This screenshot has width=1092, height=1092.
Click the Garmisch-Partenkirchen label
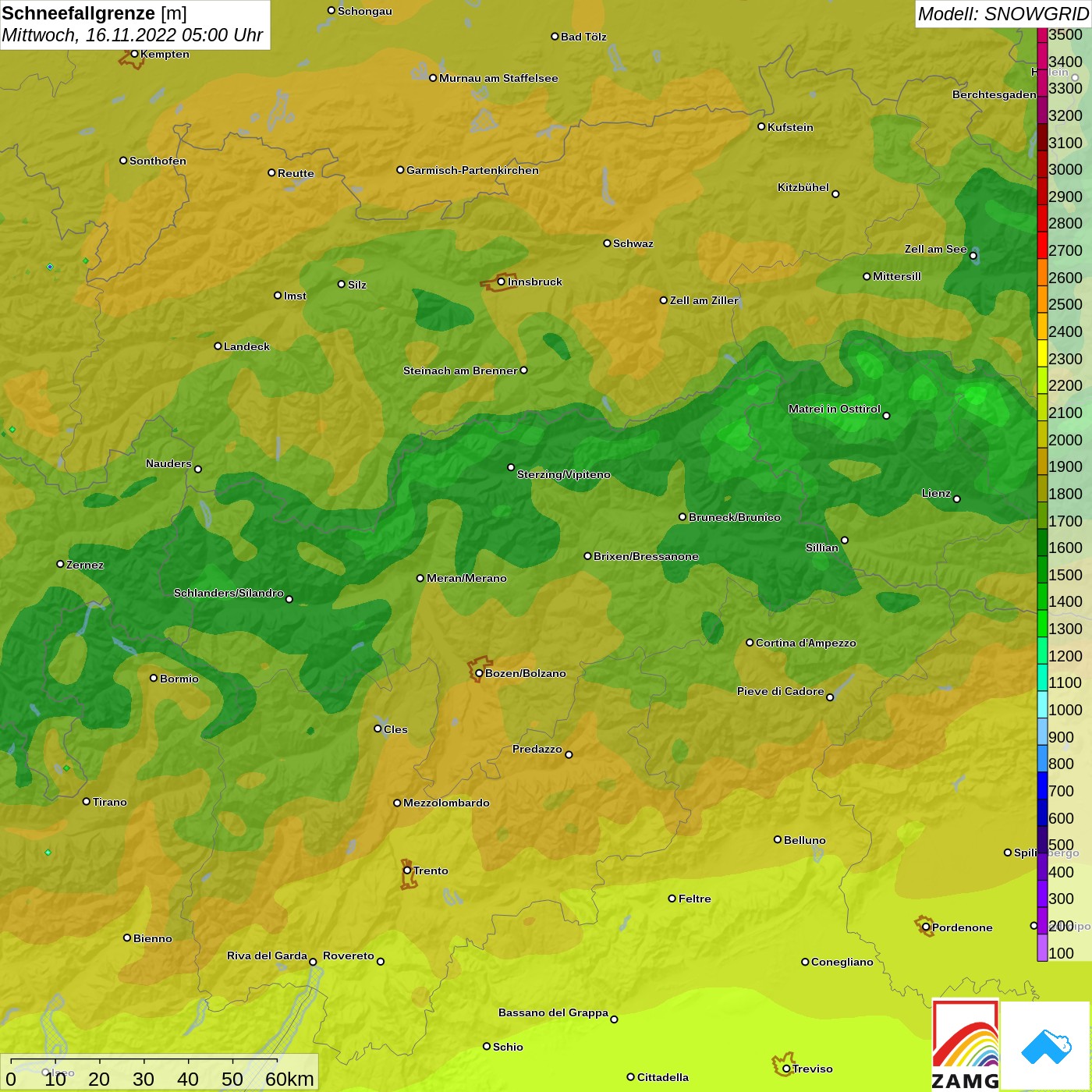tap(473, 170)
